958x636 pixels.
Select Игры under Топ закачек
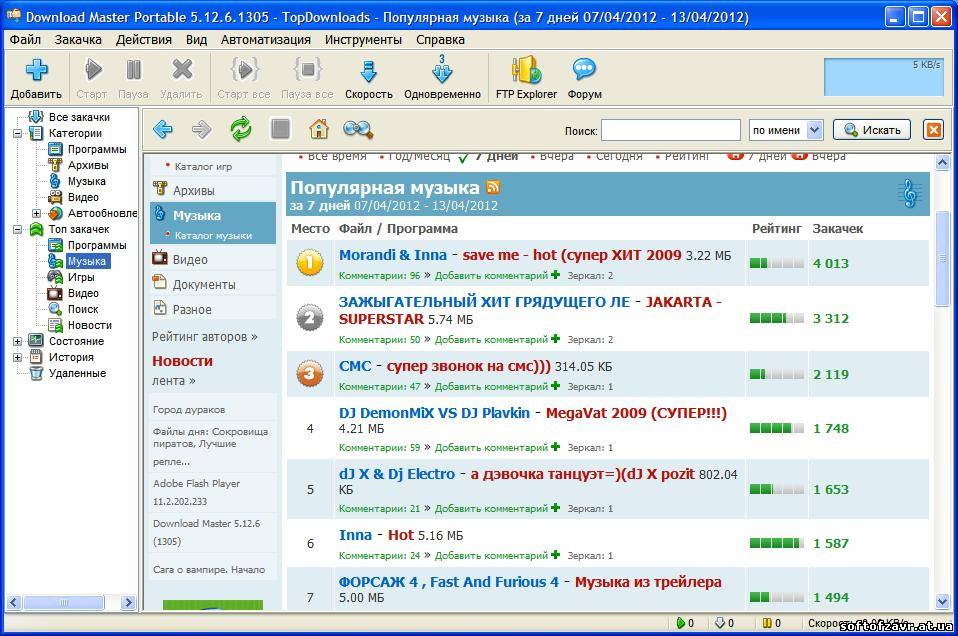81,277
